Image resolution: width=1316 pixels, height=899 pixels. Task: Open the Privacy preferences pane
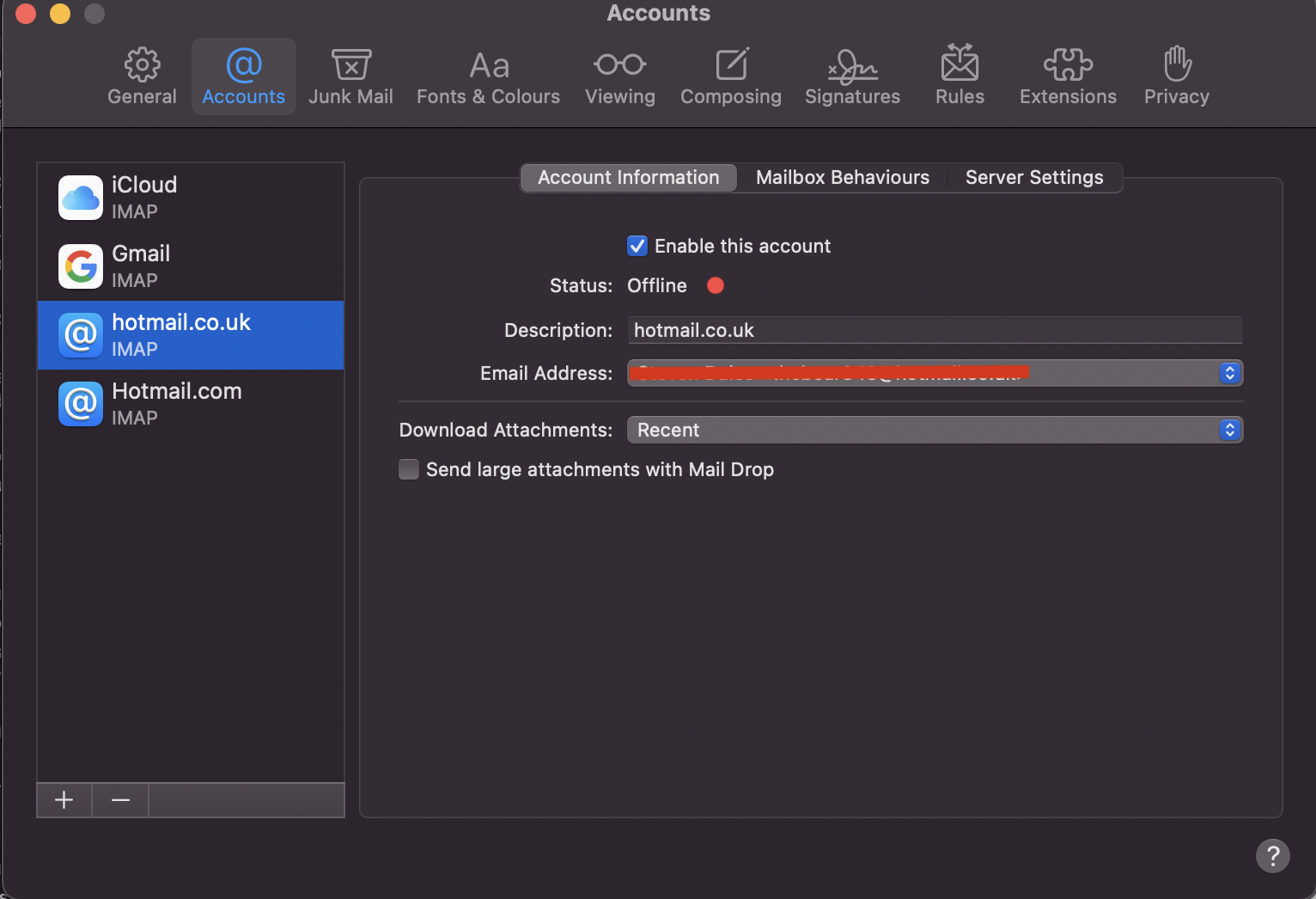tap(1176, 76)
